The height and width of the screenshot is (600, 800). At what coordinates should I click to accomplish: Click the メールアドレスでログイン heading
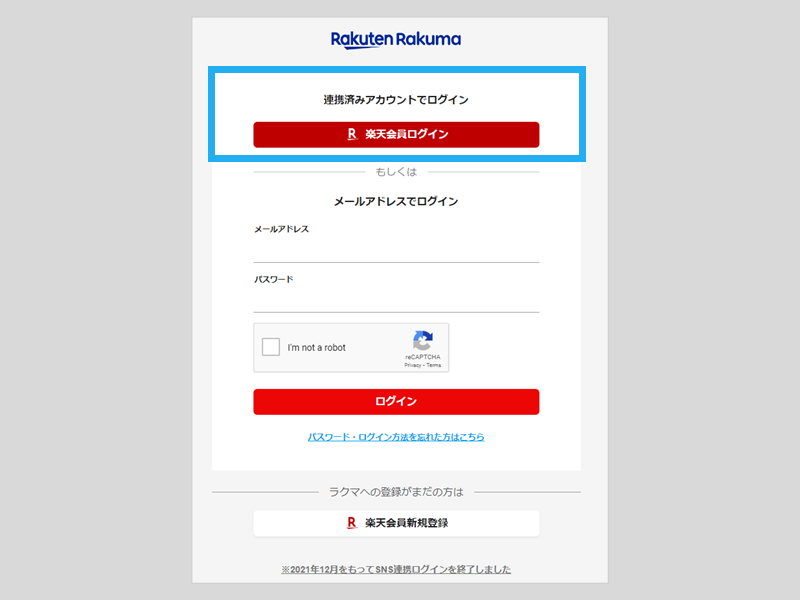pyautogui.click(x=396, y=202)
